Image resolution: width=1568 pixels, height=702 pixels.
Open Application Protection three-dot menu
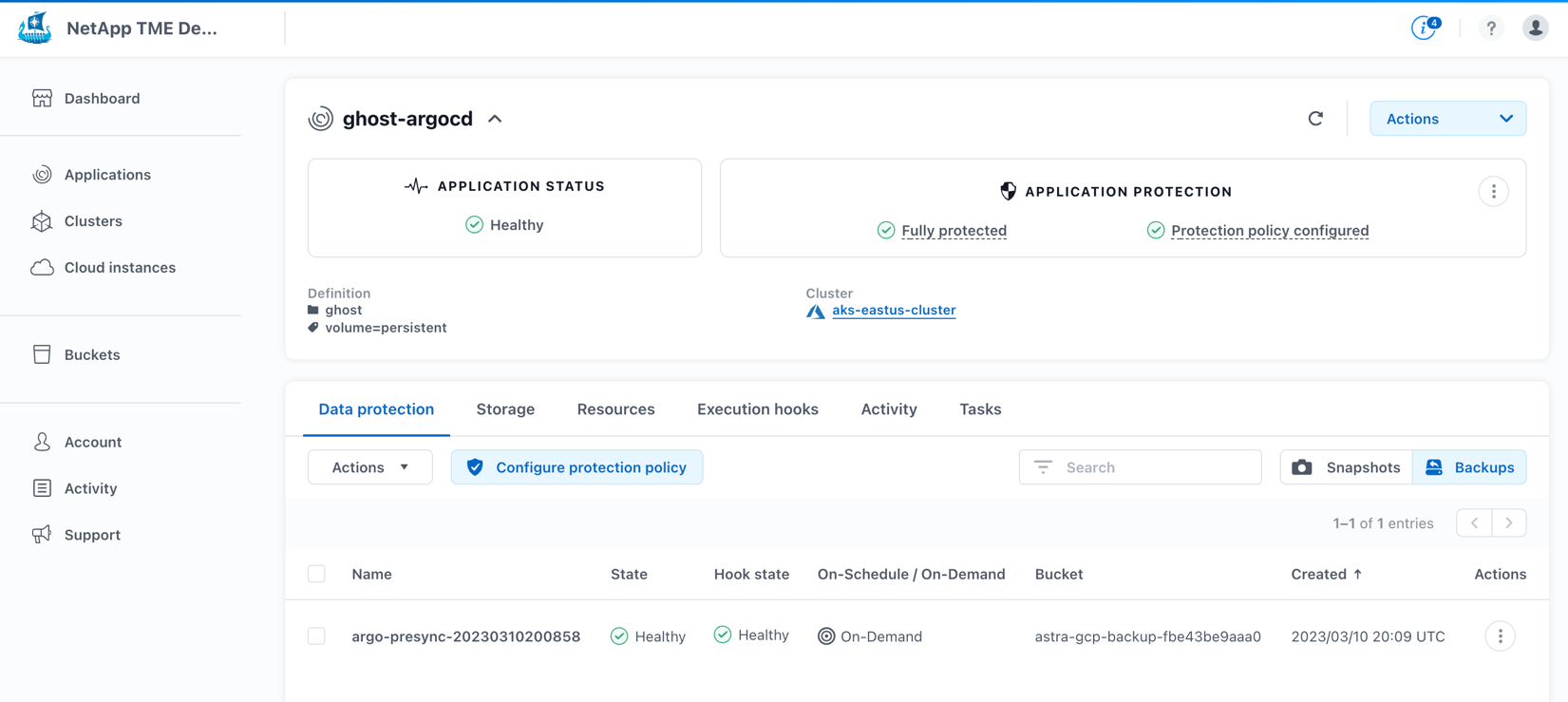tap(1493, 192)
